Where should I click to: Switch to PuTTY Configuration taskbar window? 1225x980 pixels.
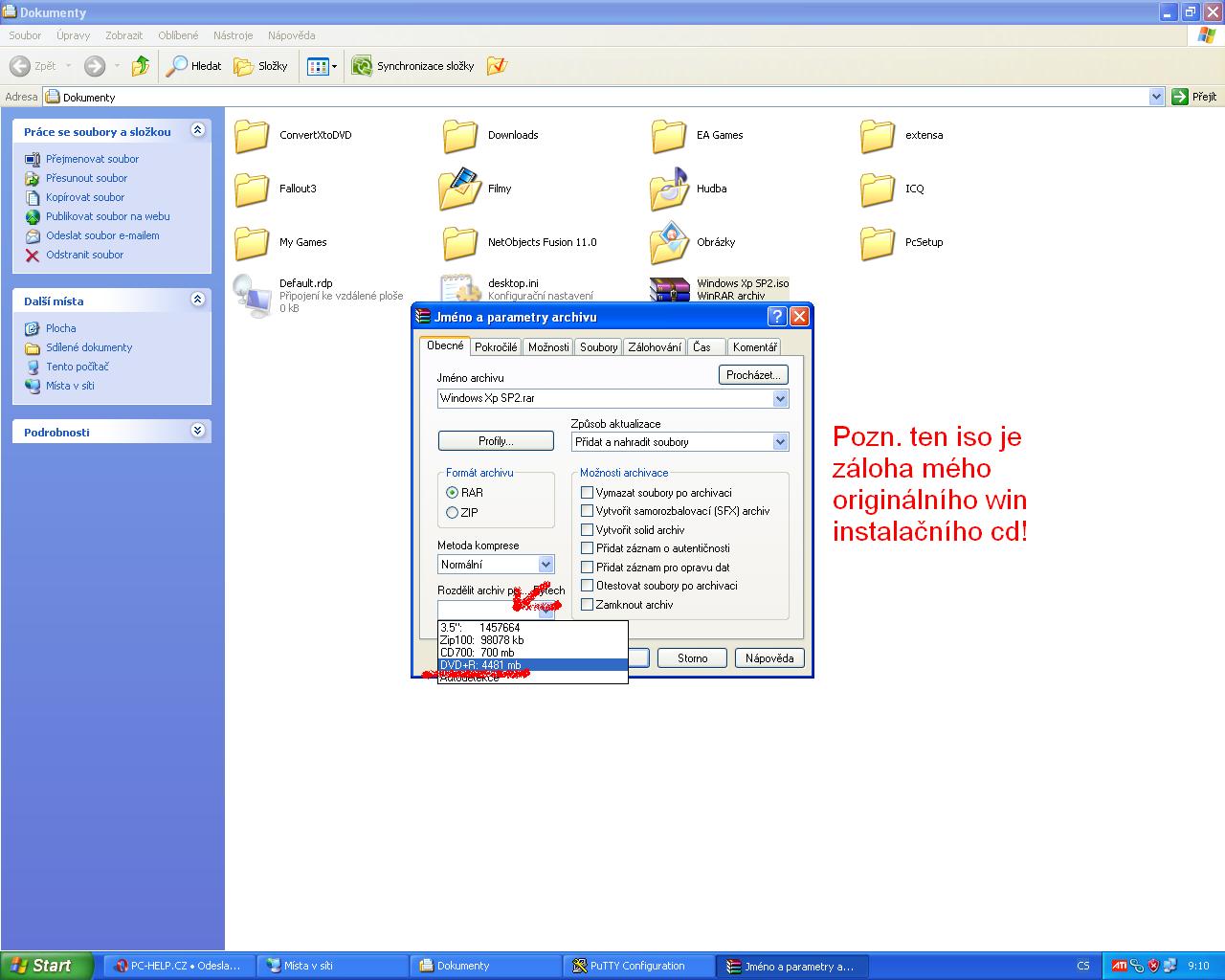638,966
